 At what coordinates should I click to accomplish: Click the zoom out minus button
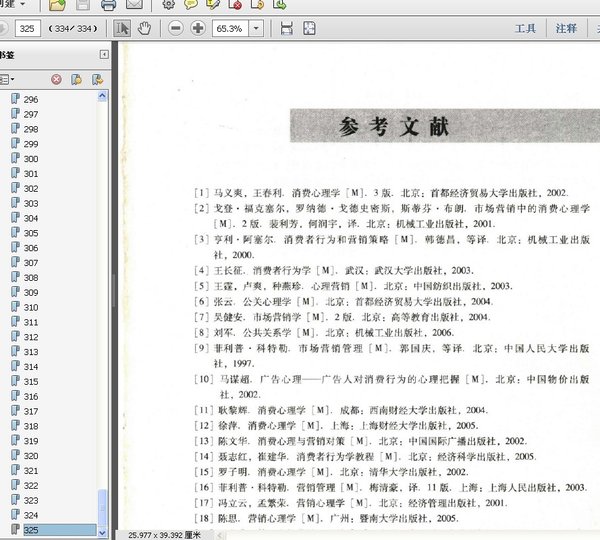pos(176,29)
